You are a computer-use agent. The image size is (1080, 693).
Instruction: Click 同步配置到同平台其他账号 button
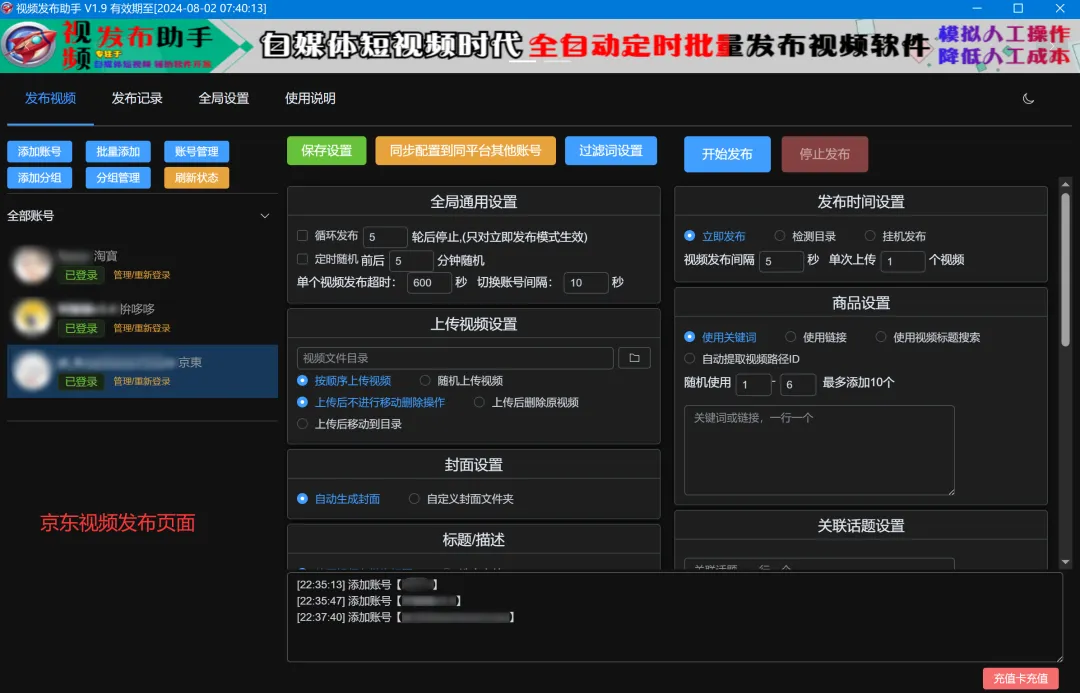pyautogui.click(x=466, y=151)
